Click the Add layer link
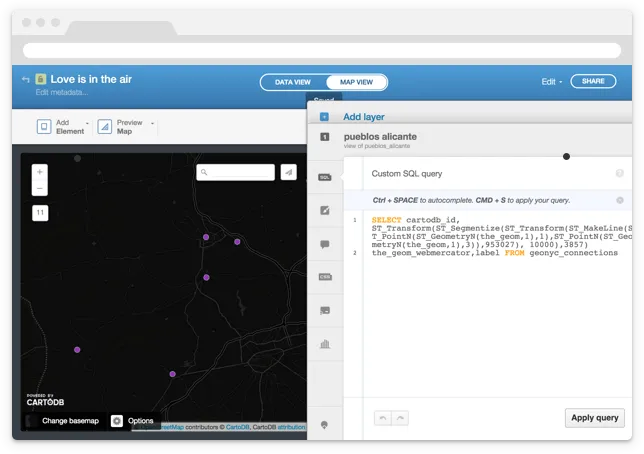The image size is (644, 454). (364, 117)
